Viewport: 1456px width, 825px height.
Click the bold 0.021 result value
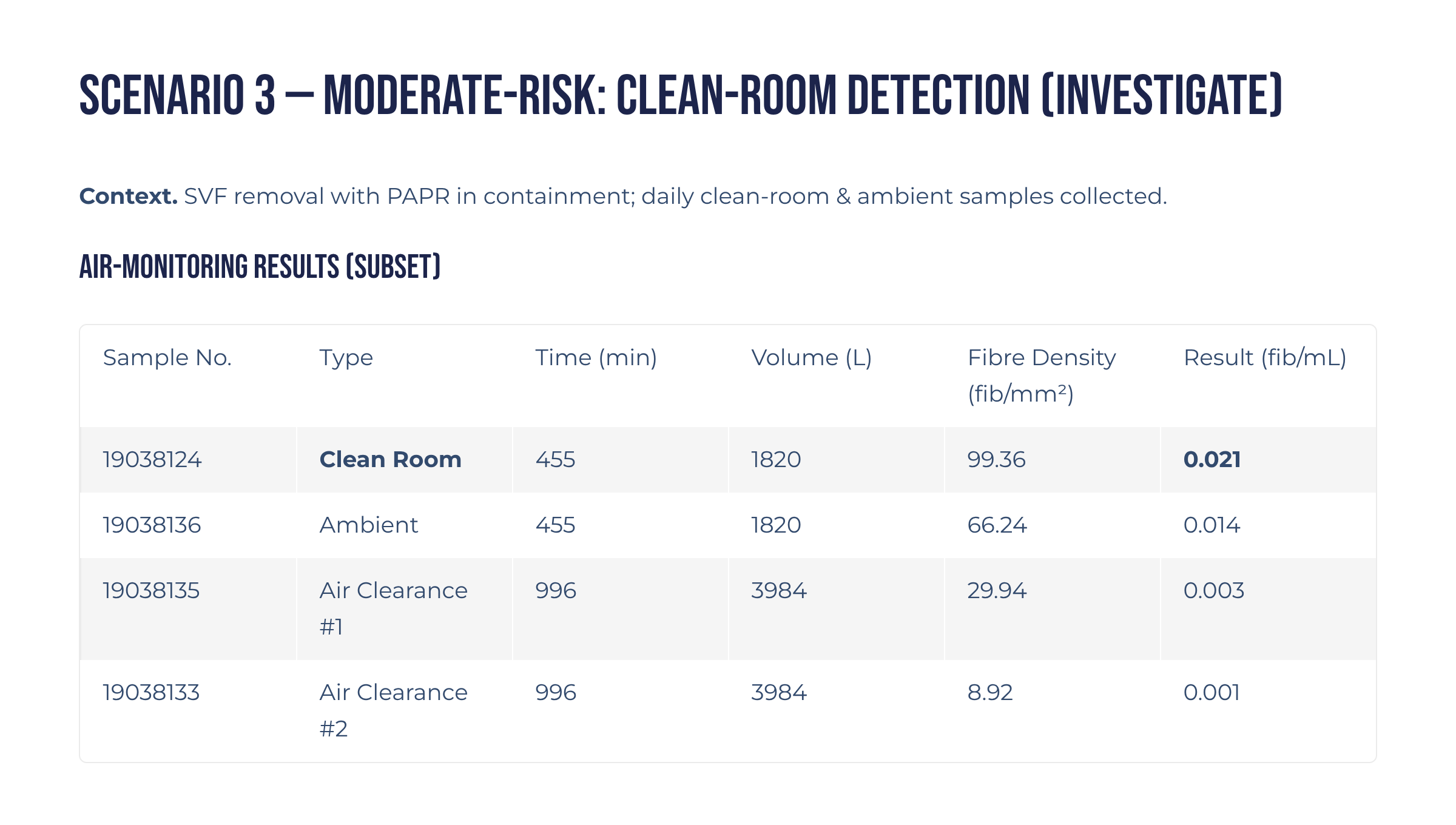1212,460
